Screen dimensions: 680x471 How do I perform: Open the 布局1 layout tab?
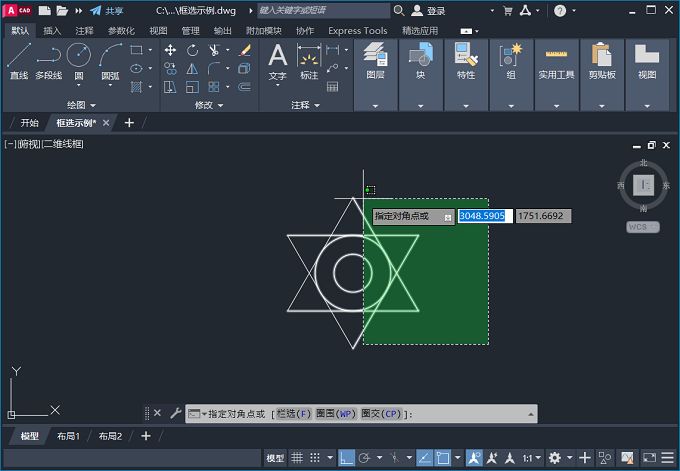[68, 436]
